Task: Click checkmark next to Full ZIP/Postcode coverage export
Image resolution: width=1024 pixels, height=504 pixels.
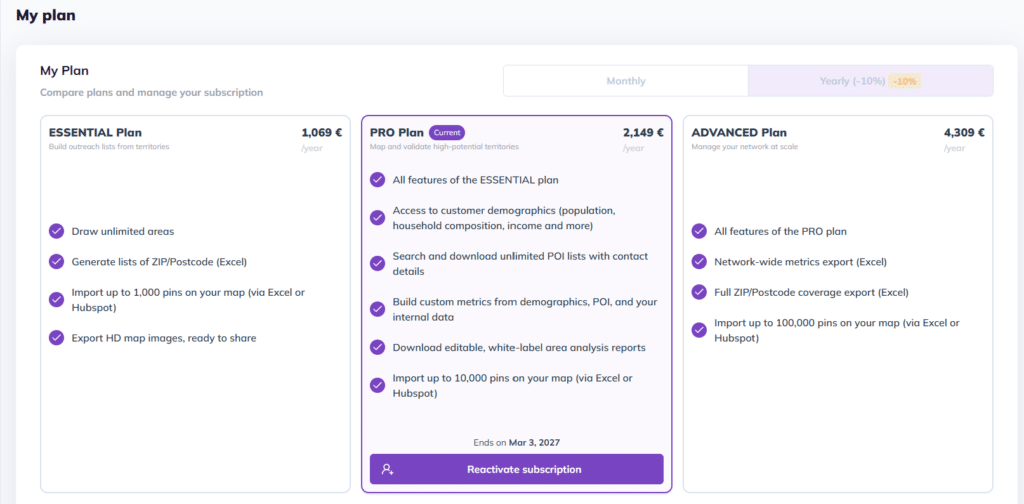Action: (x=699, y=292)
